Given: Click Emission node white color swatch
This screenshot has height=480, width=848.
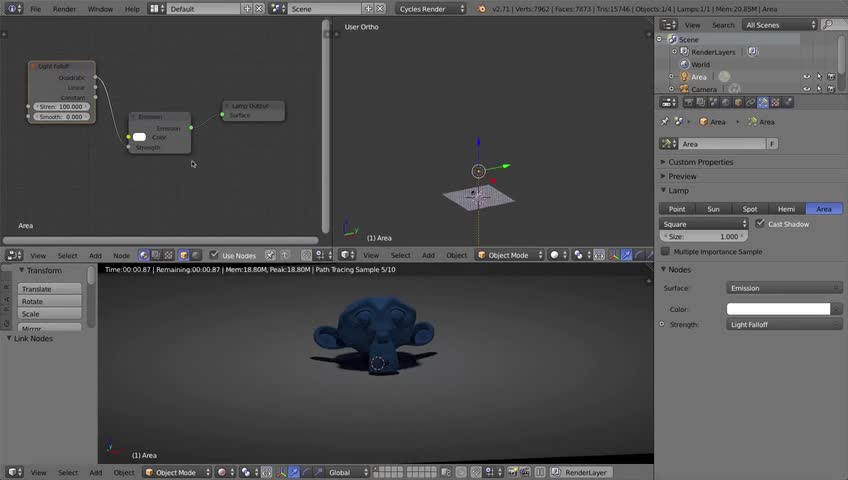Looking at the screenshot, I should pyautogui.click(x=140, y=137).
